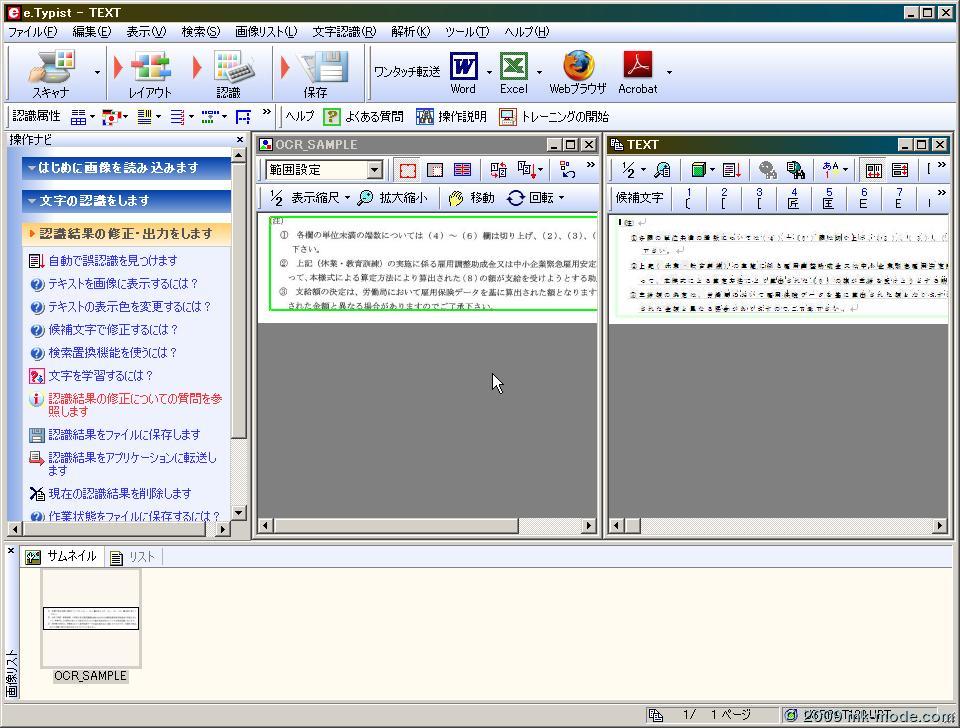Send the result to Excel
Screen dimensions: 960x728
(513, 71)
